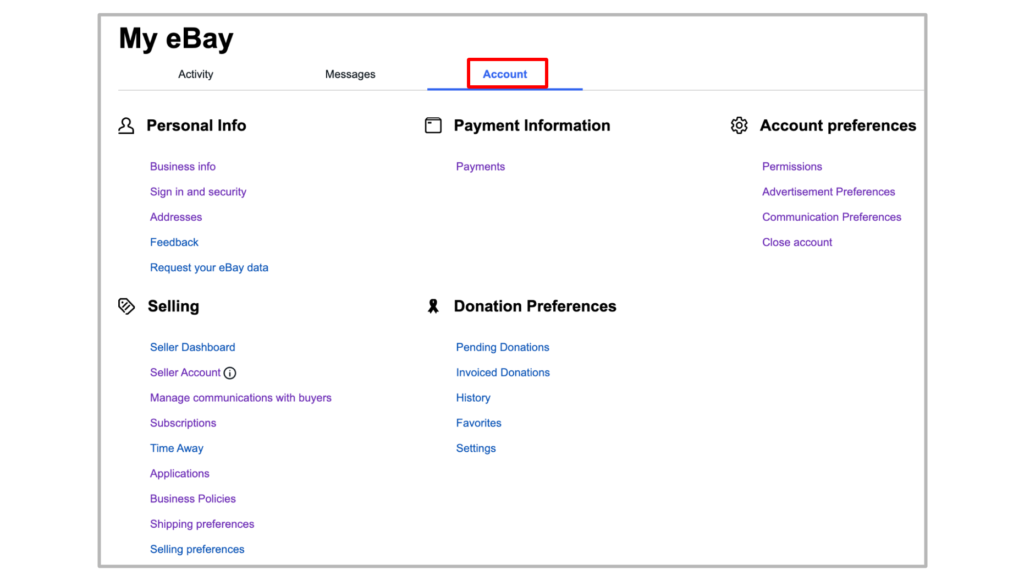Request your eBay data

[x=209, y=268]
